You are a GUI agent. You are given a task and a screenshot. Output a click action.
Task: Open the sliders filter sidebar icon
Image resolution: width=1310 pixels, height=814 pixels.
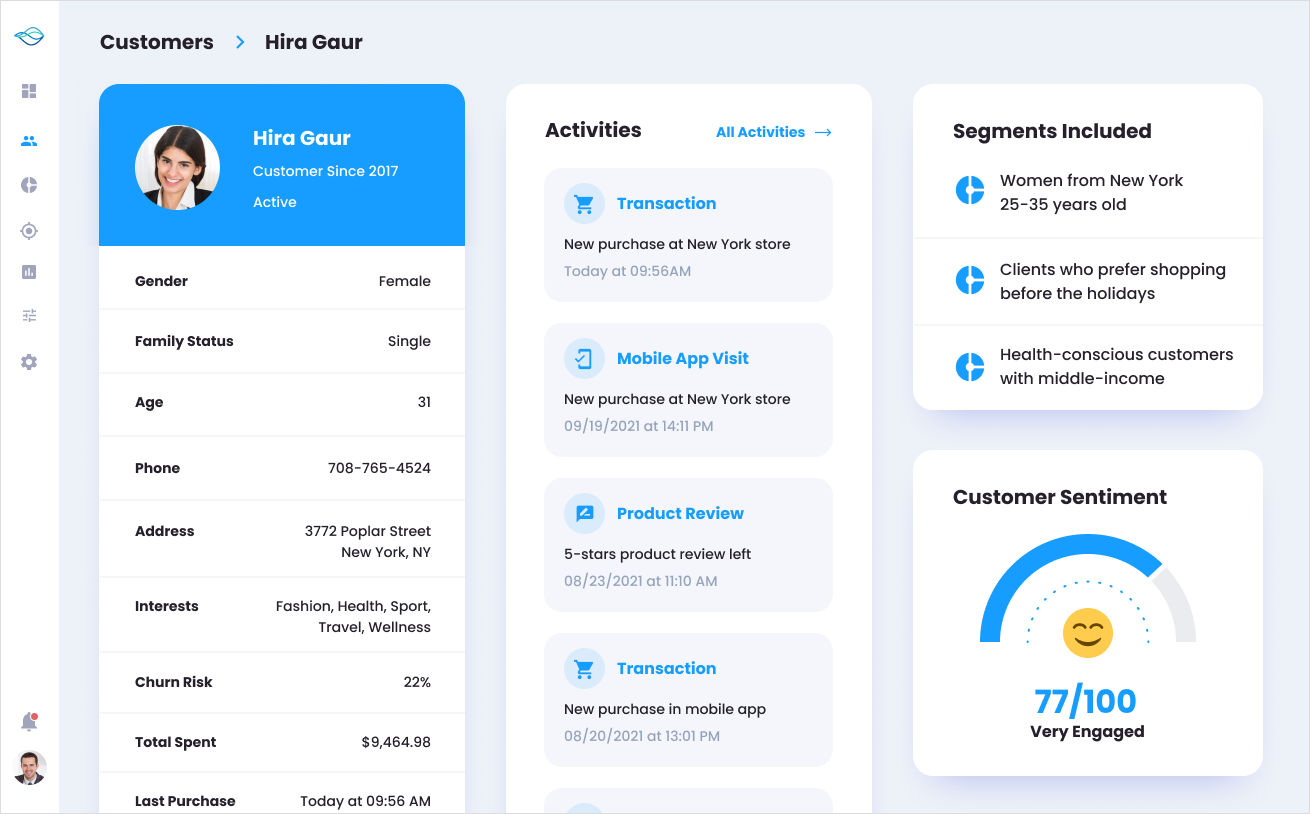click(29, 316)
